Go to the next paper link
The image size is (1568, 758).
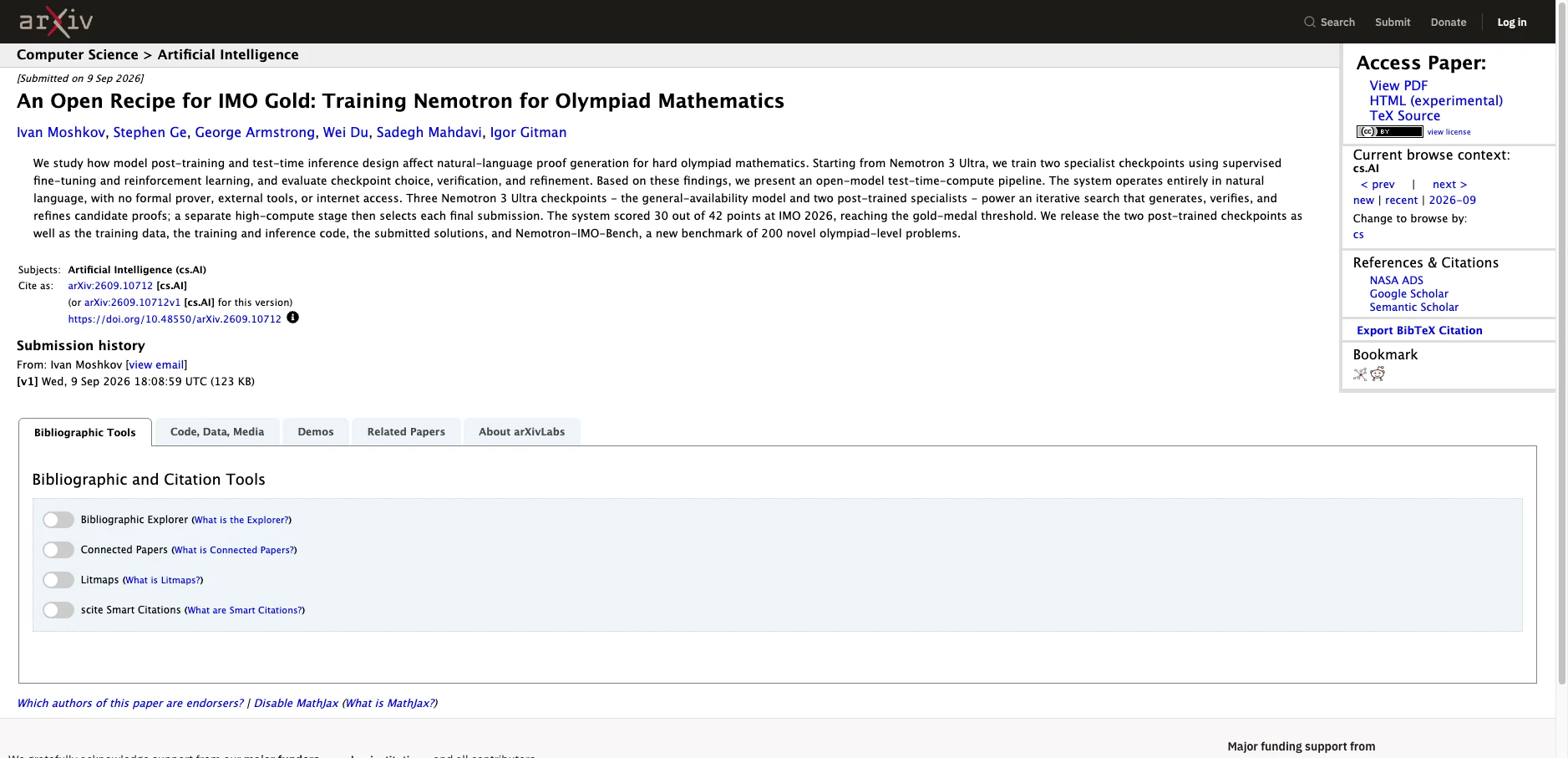[x=1449, y=185]
